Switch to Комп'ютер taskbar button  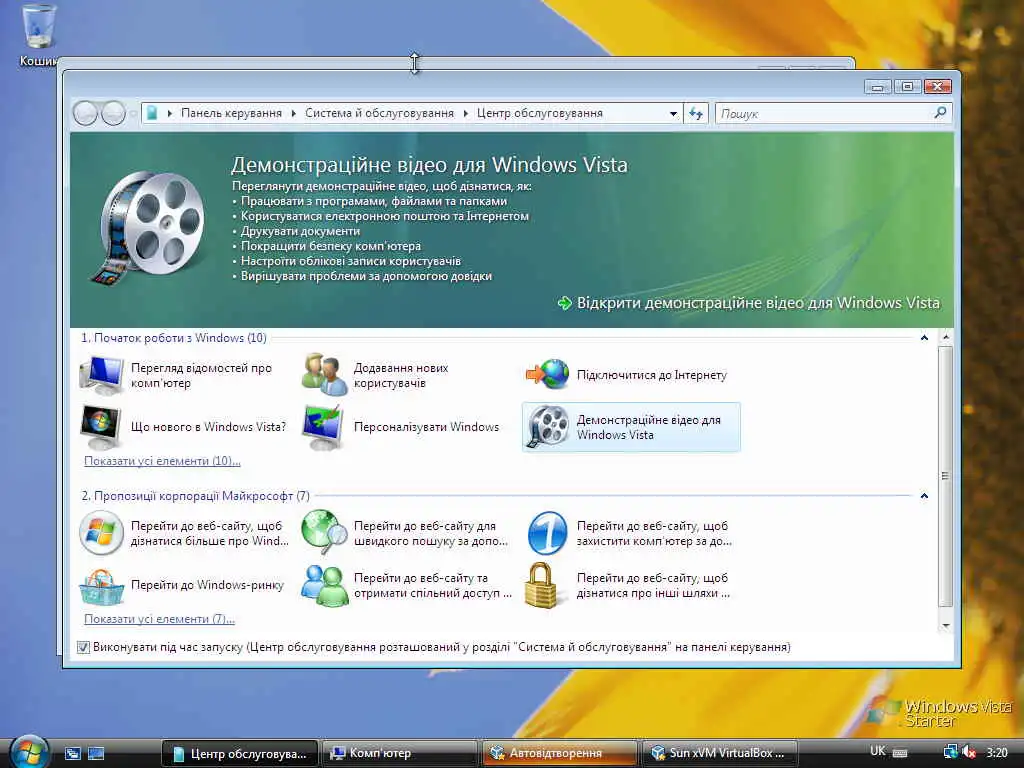[x=400, y=754]
